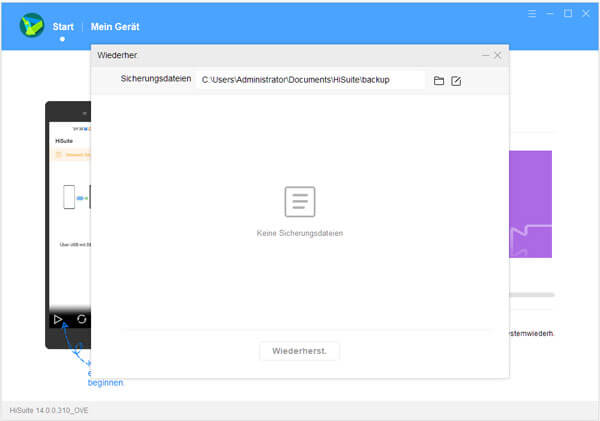
Task: Click the Sicherungsdateien path input field
Action: click(310, 80)
